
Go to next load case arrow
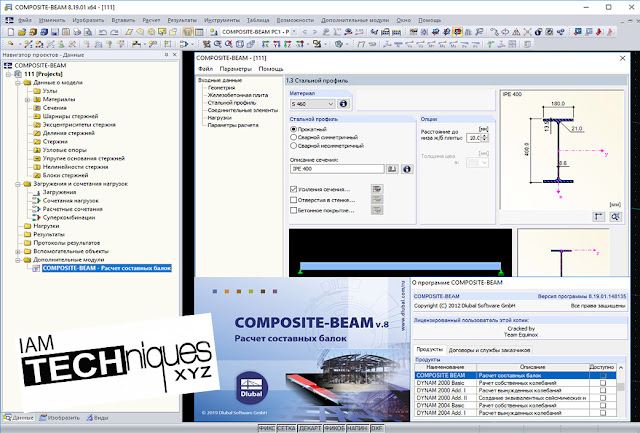coord(315,32)
